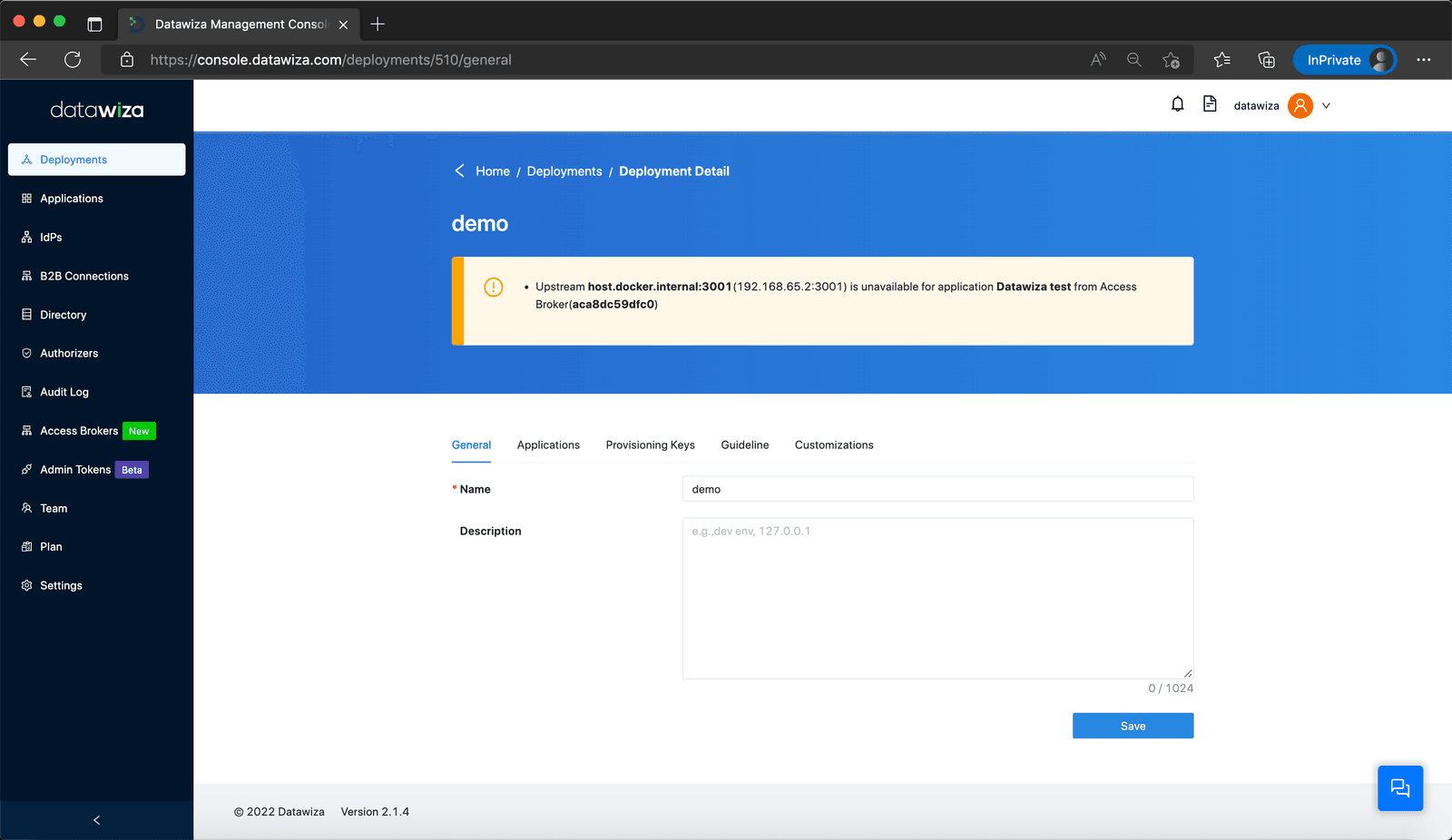This screenshot has height=840, width=1452.
Task: Reload the page with refresh button
Action: [73, 60]
